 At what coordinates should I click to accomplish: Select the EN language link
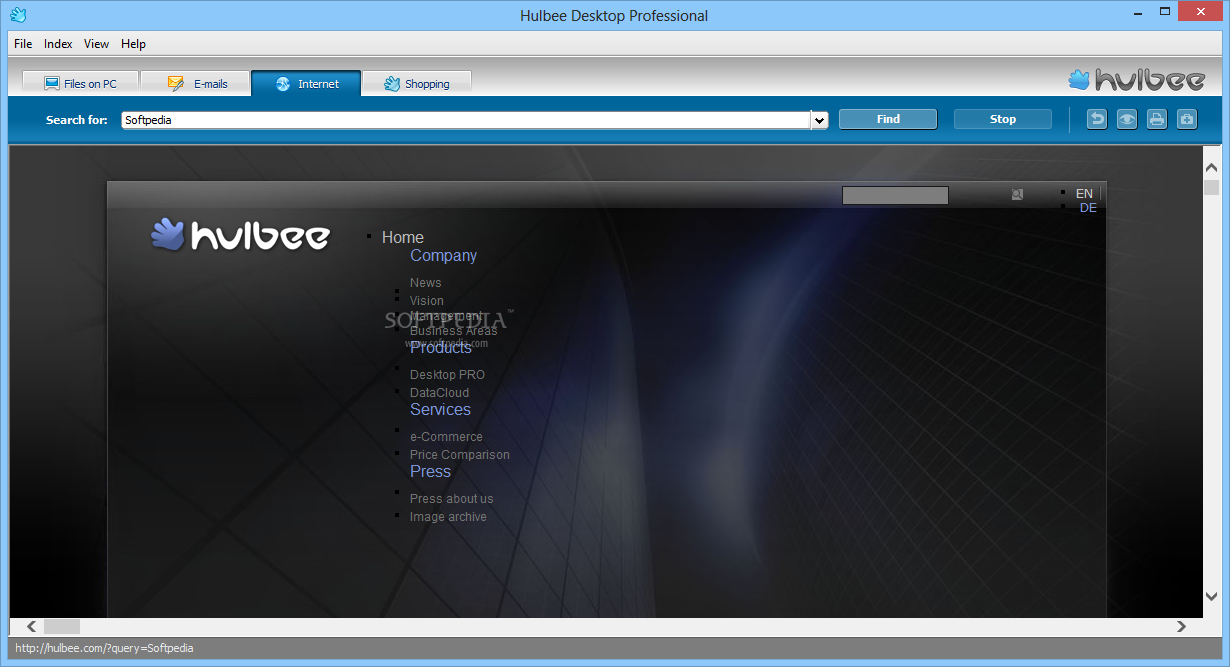[1084, 193]
